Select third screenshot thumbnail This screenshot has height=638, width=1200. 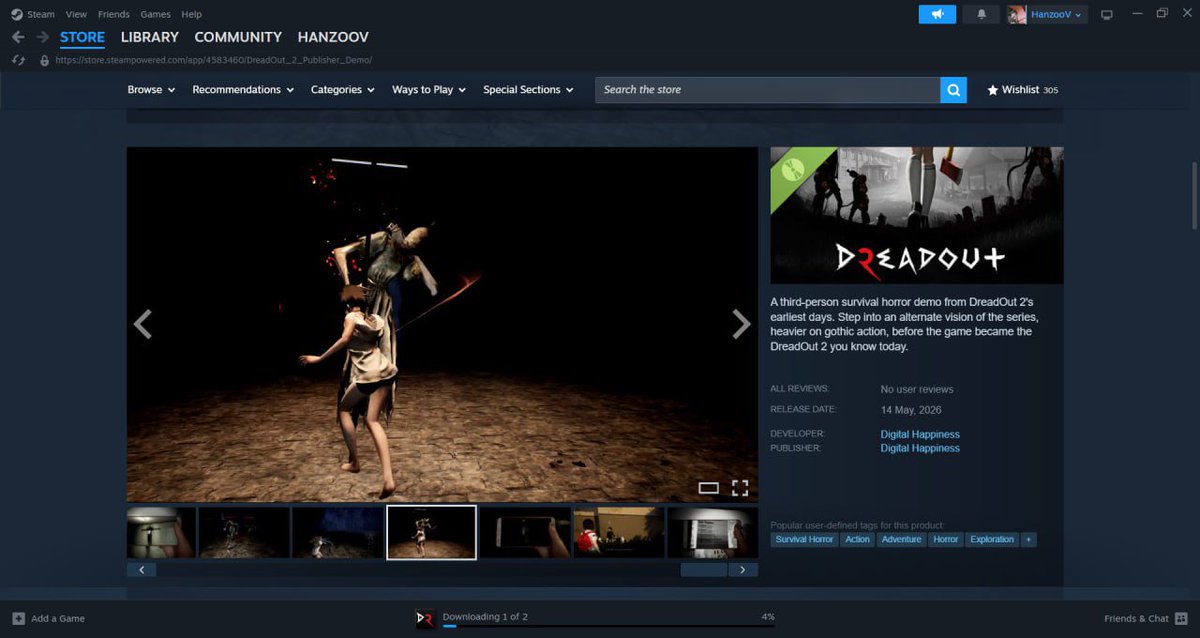tap(338, 532)
